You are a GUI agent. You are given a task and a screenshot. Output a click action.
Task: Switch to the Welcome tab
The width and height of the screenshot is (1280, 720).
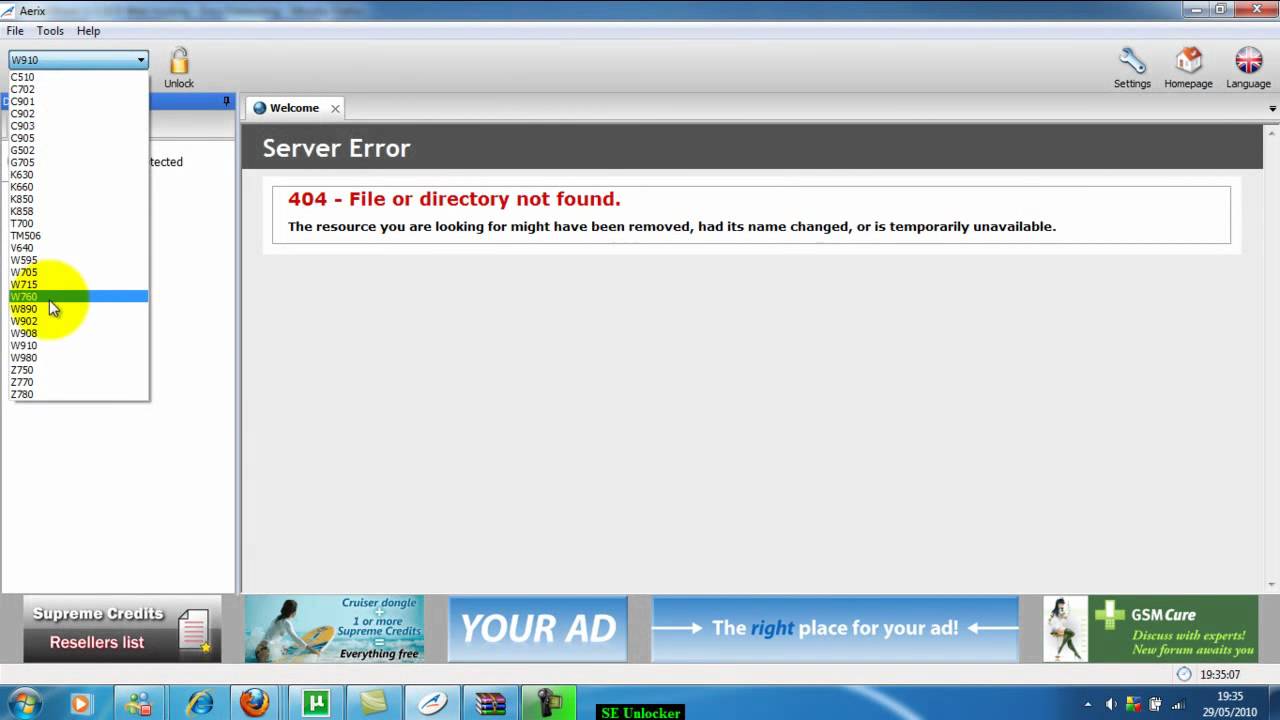point(294,108)
